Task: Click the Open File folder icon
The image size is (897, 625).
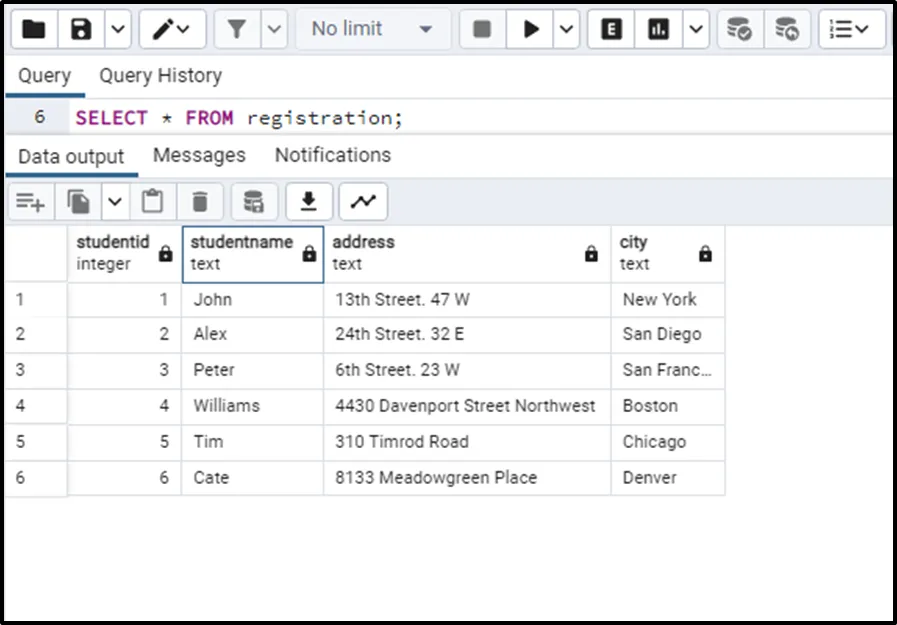Action: point(33,29)
